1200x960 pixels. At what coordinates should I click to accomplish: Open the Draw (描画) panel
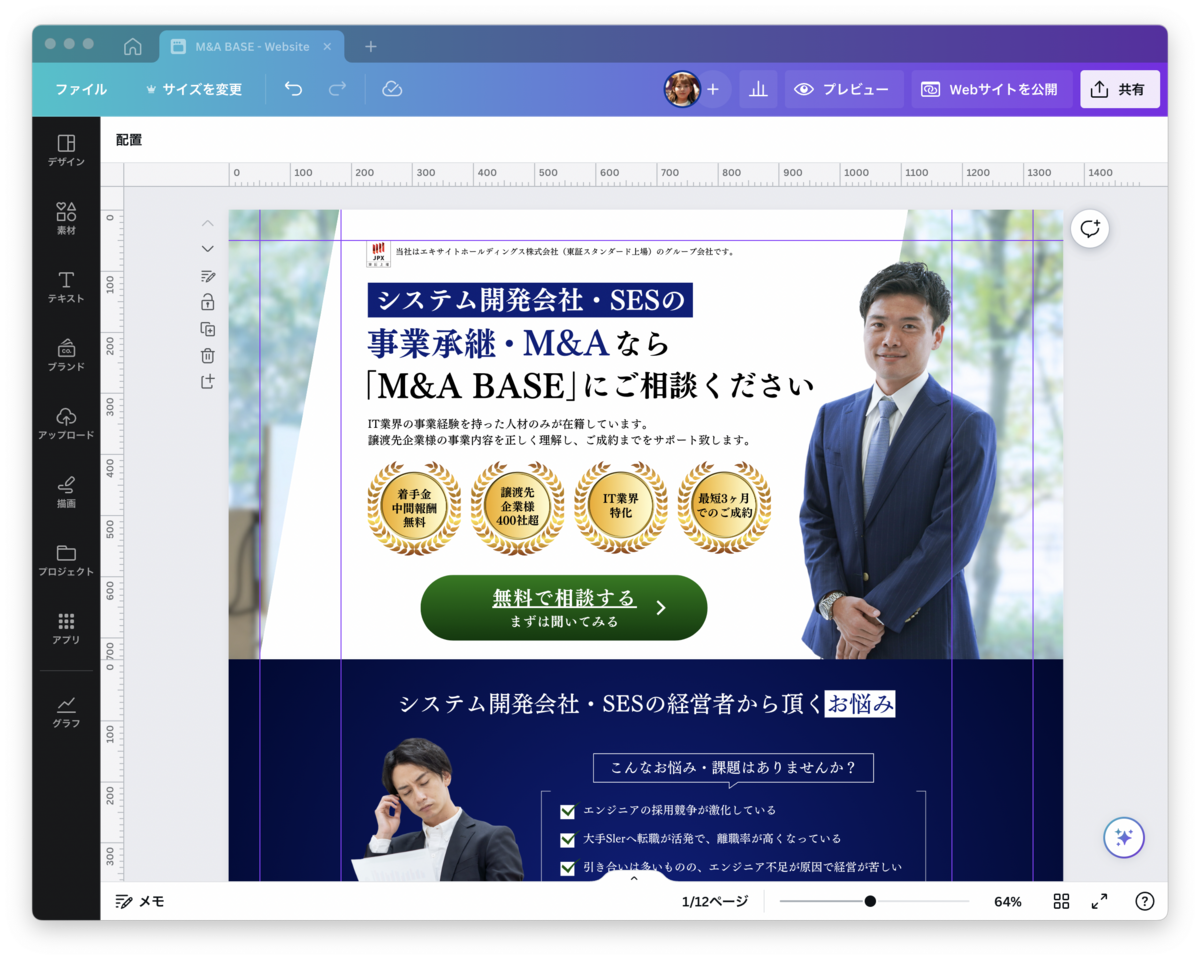coord(66,492)
